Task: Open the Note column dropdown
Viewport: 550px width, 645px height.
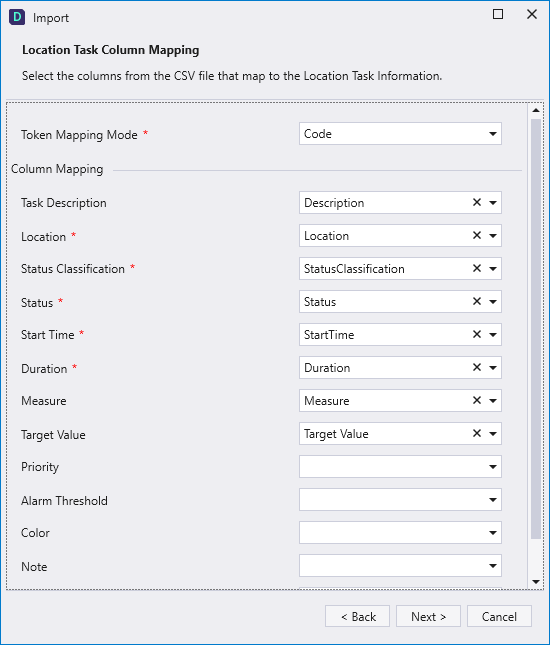Action: point(400,566)
